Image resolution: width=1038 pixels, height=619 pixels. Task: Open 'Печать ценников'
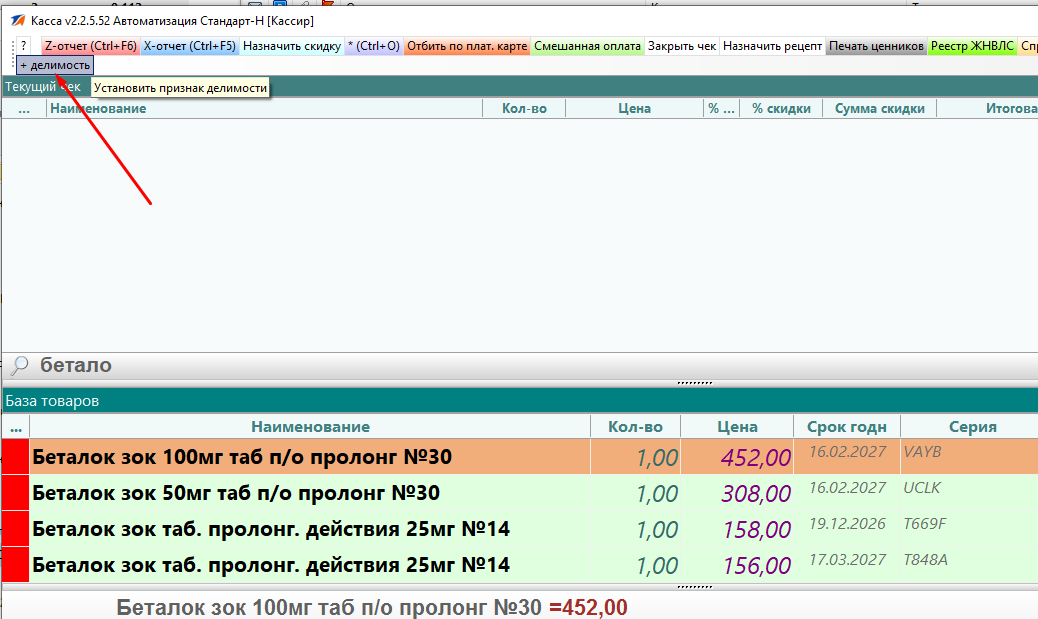click(876, 46)
